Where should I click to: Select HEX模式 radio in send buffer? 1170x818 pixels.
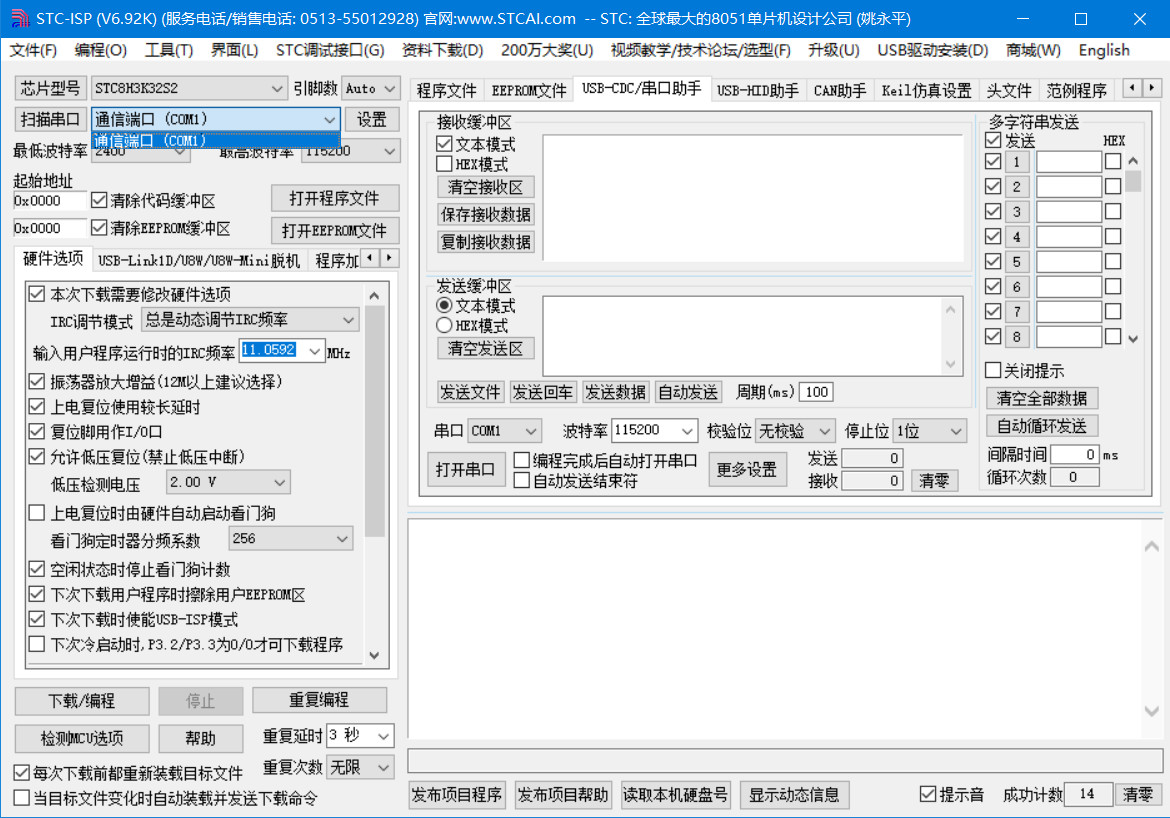(x=445, y=325)
